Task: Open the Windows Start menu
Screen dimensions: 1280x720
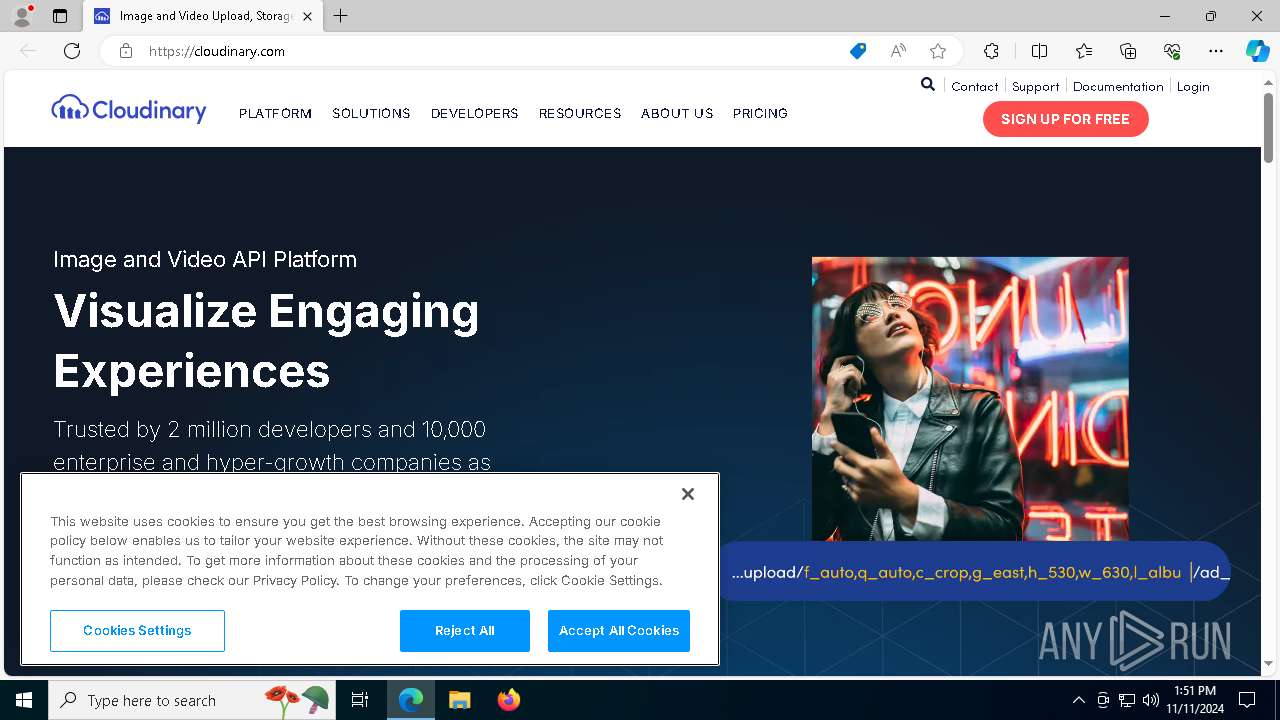Action: [x=24, y=700]
